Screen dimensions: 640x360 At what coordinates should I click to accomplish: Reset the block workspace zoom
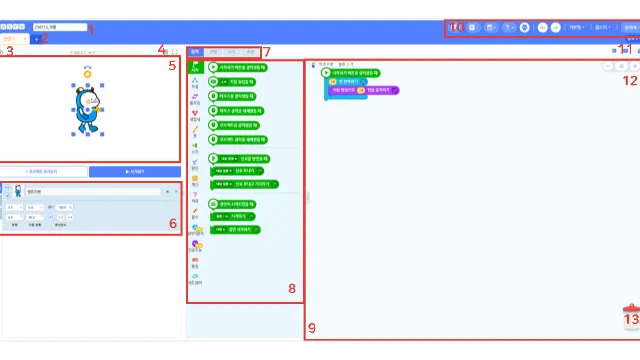click(622, 66)
